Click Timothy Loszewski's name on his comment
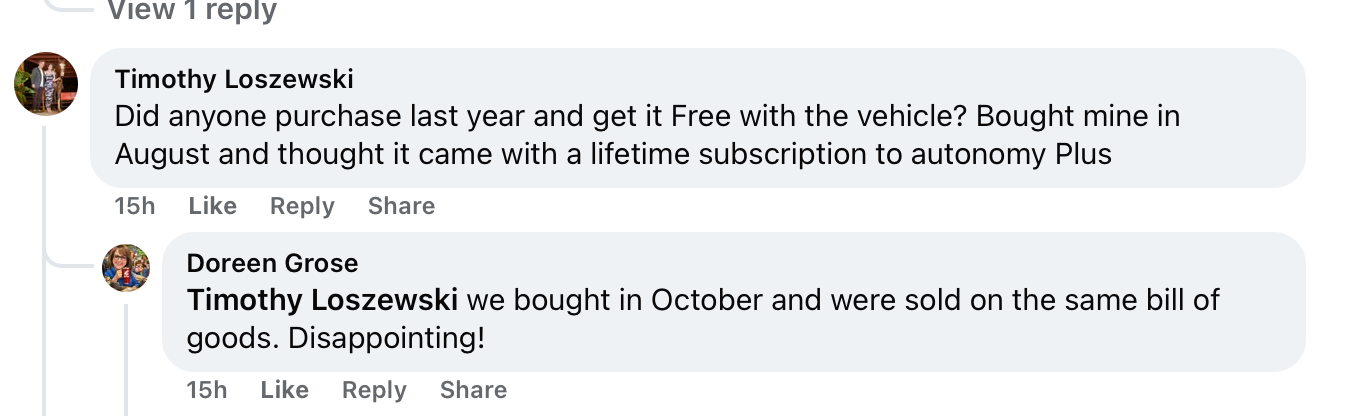 [x=234, y=79]
